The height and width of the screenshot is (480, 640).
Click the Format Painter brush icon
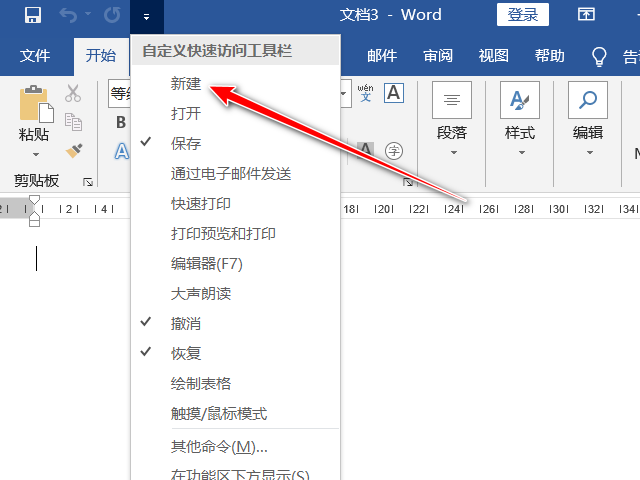tap(74, 150)
